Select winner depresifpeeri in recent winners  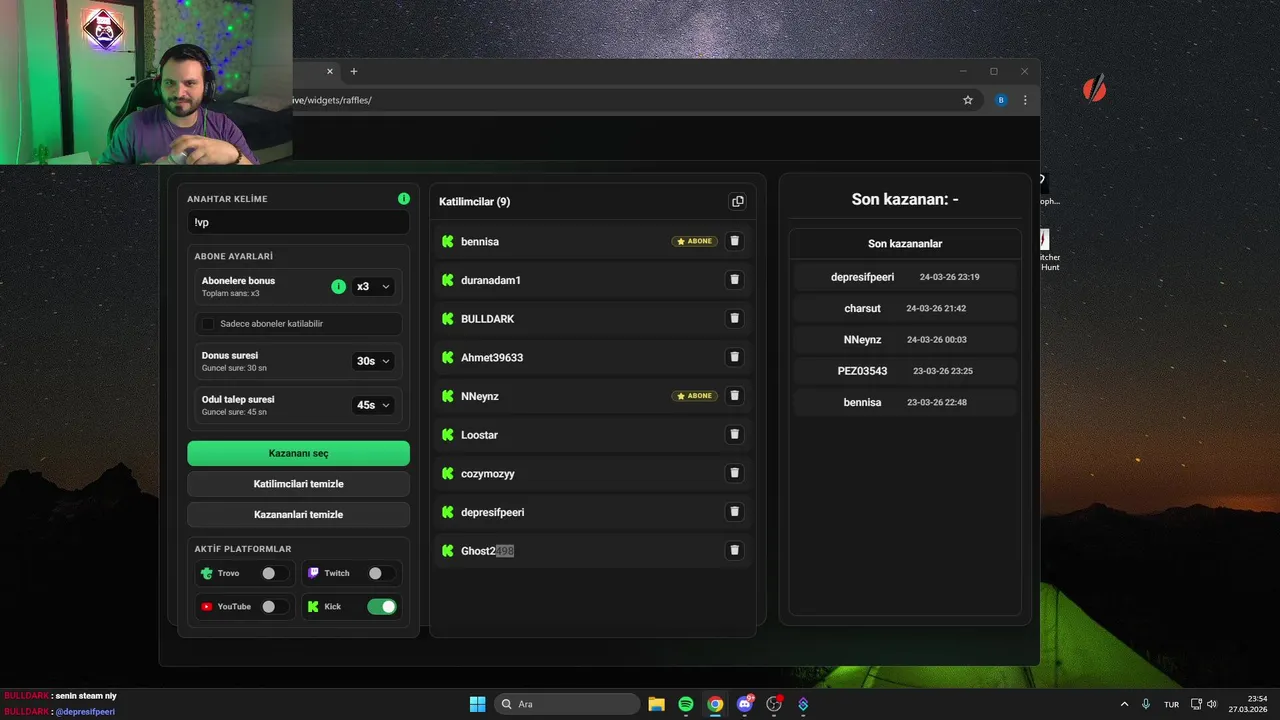862,277
